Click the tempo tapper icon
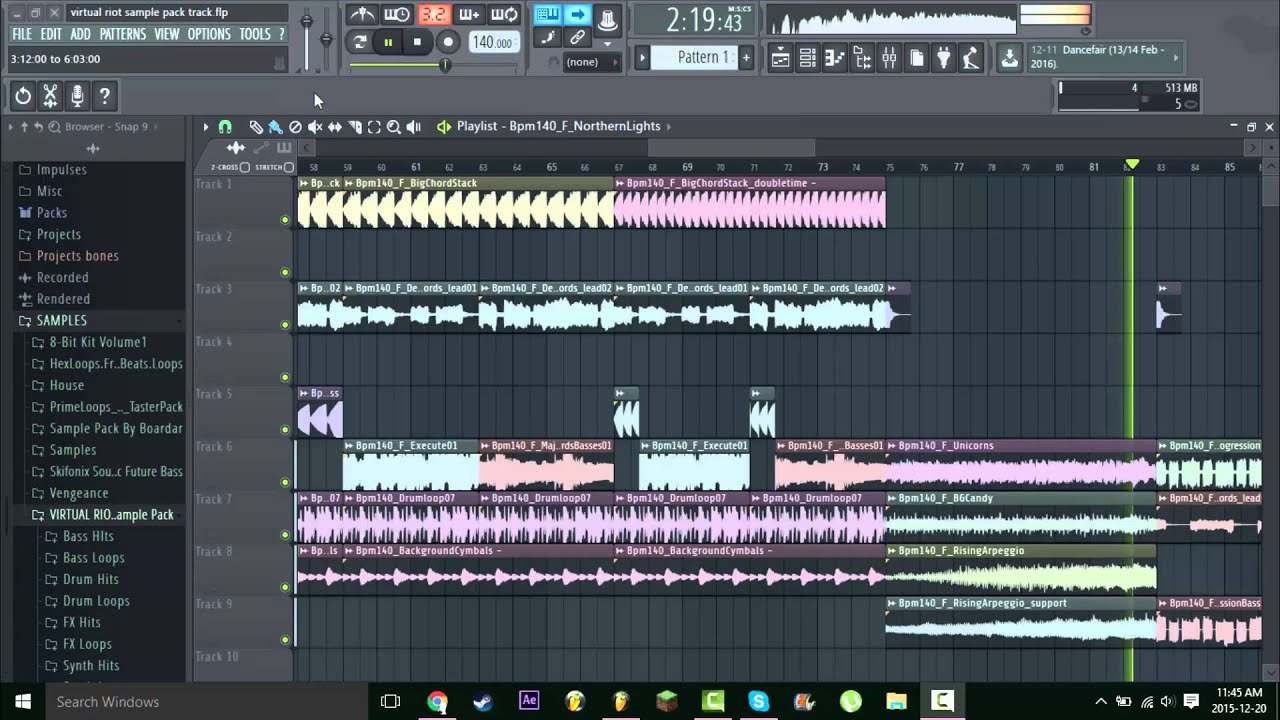Viewport: 1280px width, 720px height. [970, 59]
